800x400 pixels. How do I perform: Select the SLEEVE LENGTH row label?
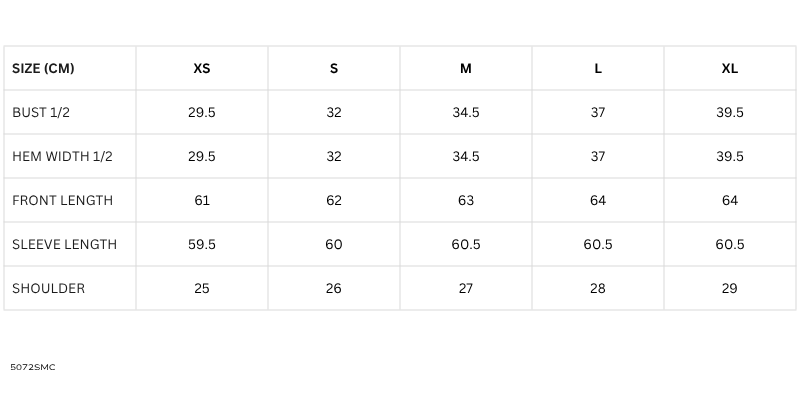tap(64, 245)
